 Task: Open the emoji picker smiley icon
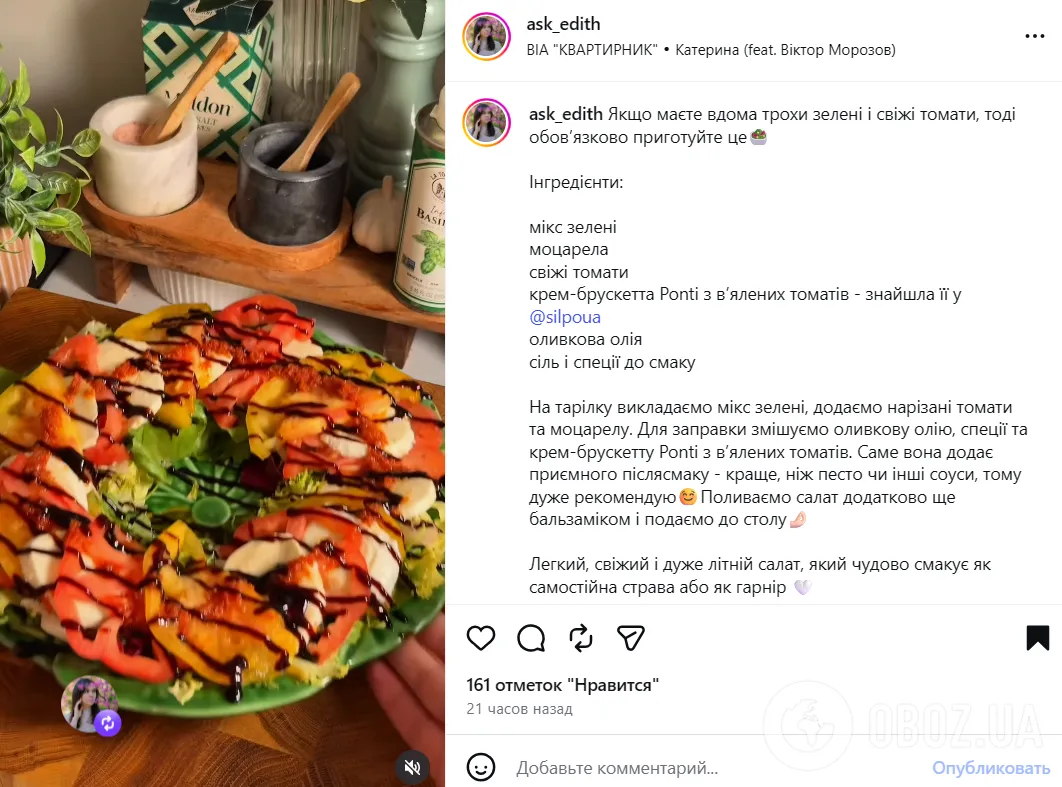[x=481, y=767]
